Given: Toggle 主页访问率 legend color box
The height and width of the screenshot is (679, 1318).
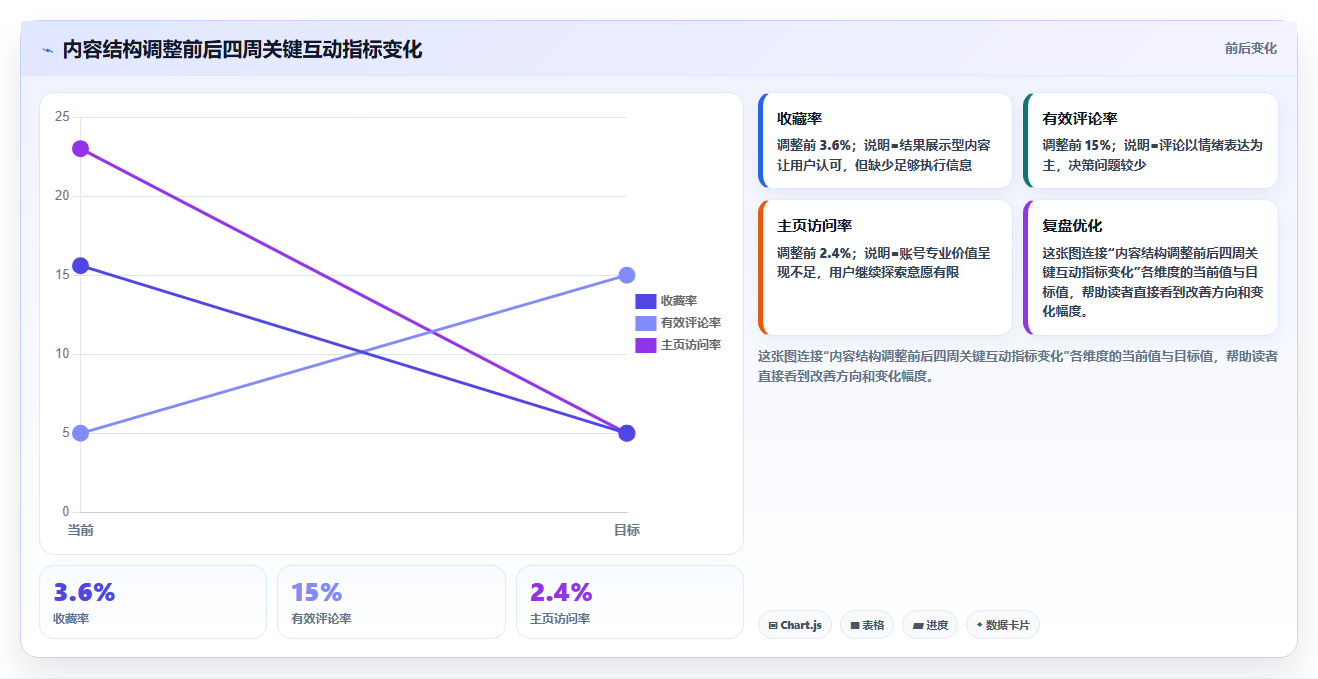Looking at the screenshot, I should [x=645, y=345].
